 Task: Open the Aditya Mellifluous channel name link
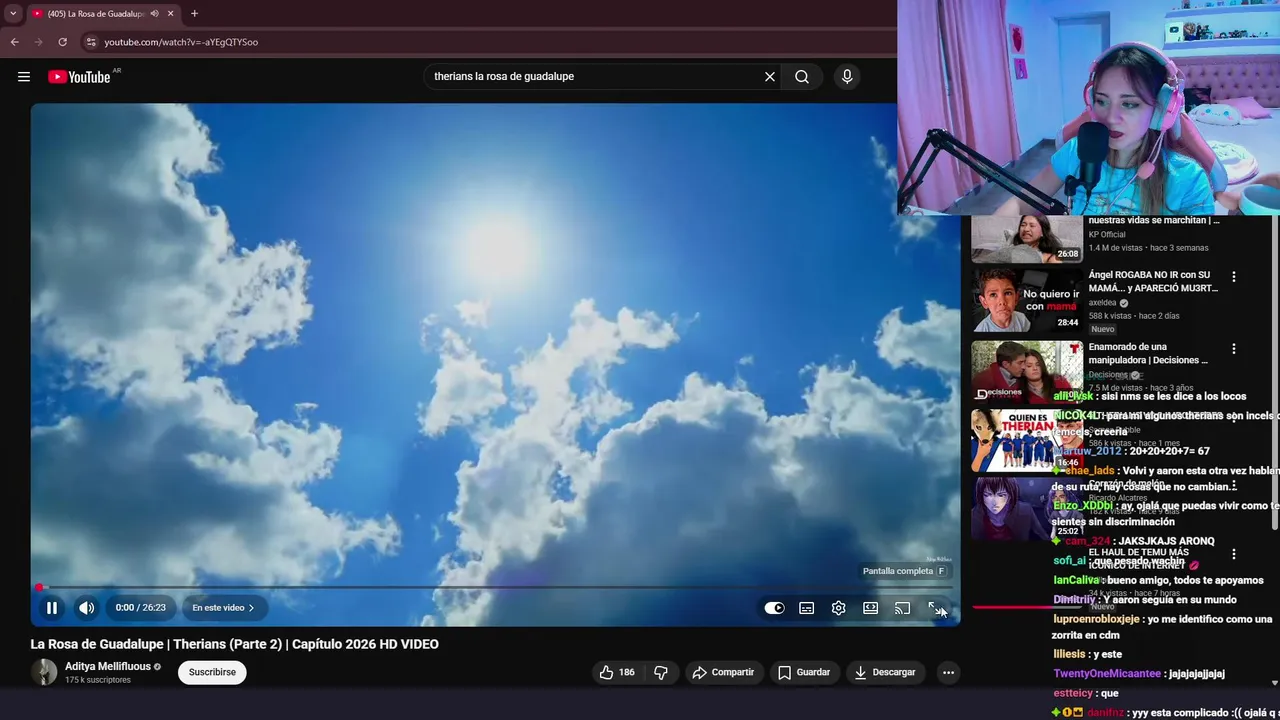pyautogui.click(x=106, y=666)
